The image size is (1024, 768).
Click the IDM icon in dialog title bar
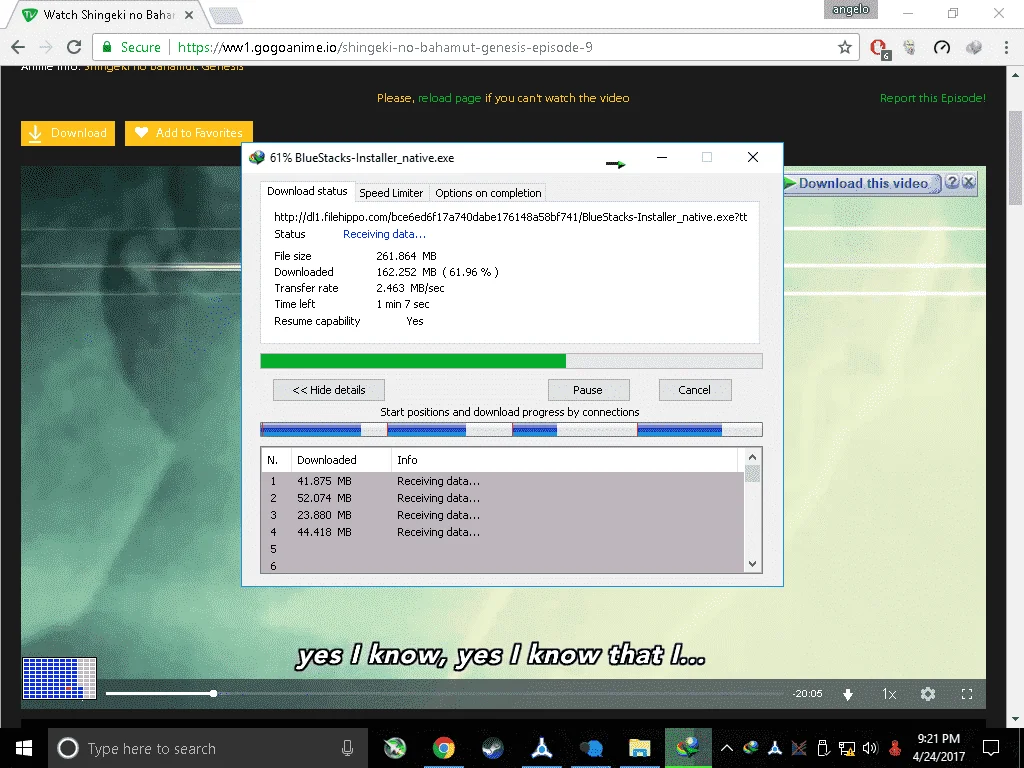257,157
